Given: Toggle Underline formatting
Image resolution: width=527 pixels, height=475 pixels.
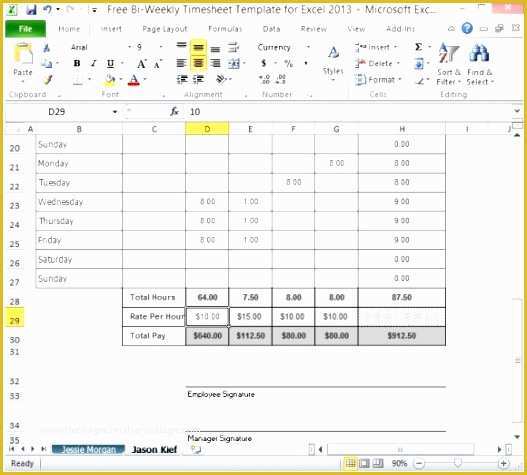Looking at the screenshot, I should [x=110, y=64].
